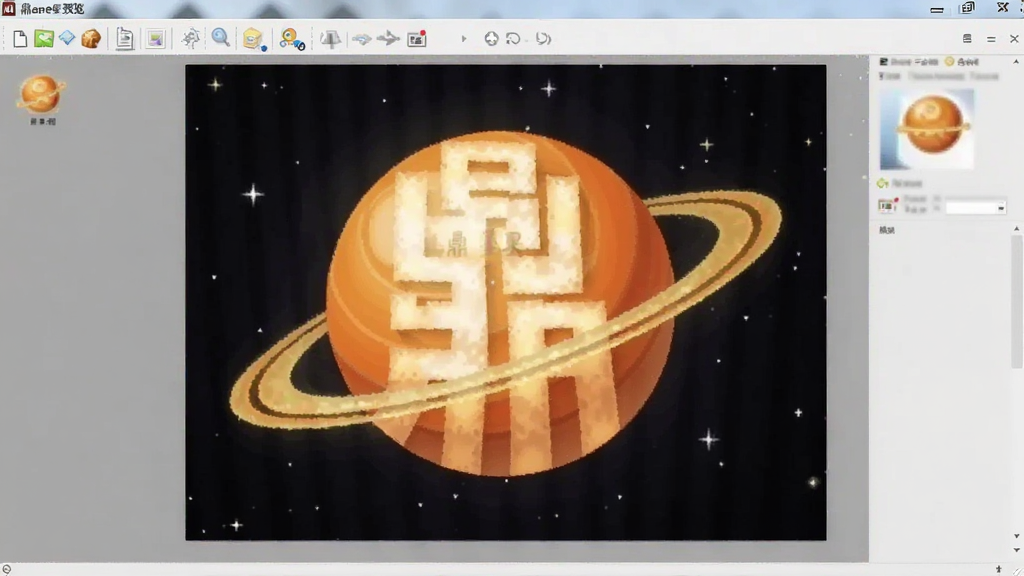Screen dimensions: 1024x576
Task: Collapse the top right panel section arrow
Action: click(1016, 61)
